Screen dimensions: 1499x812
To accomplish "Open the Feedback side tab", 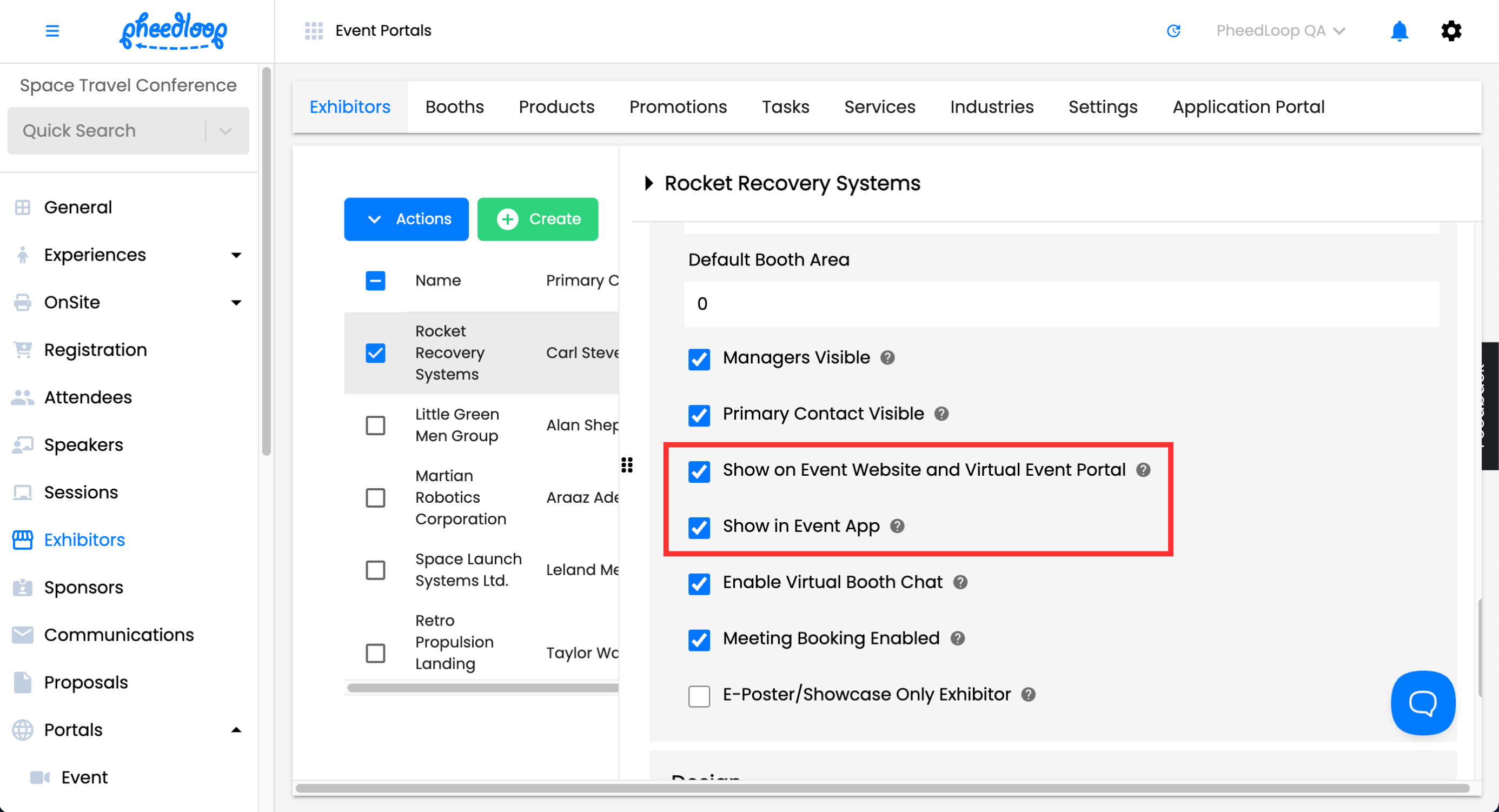I will click(1490, 406).
